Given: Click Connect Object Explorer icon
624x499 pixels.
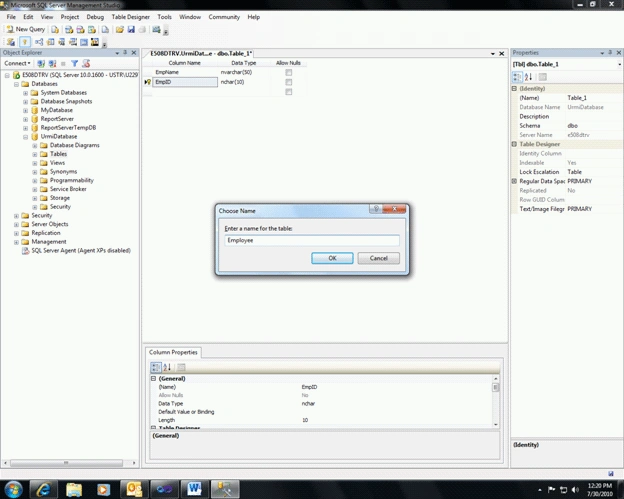Looking at the screenshot, I should click(41, 63).
